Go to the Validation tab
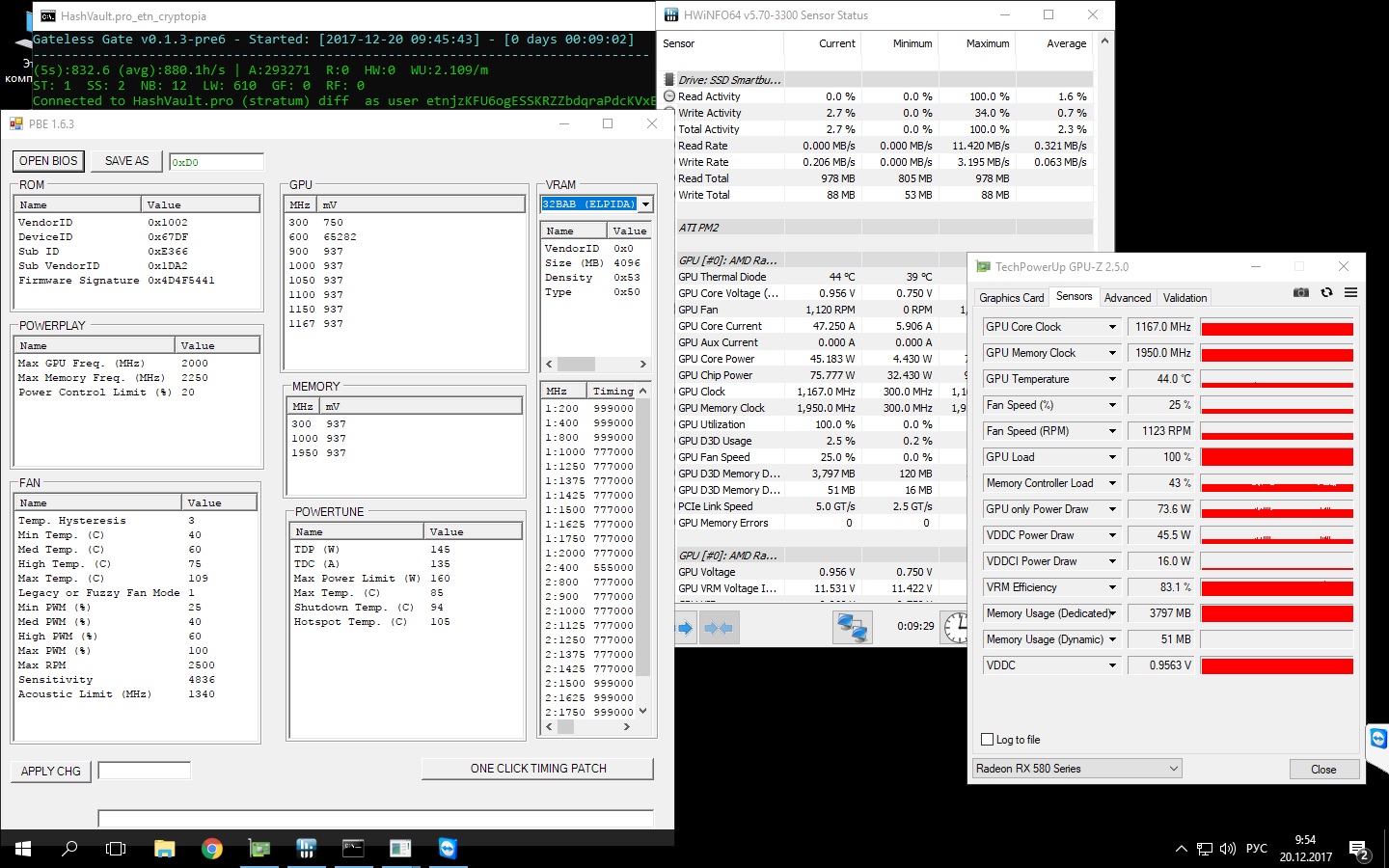 pos(1185,298)
